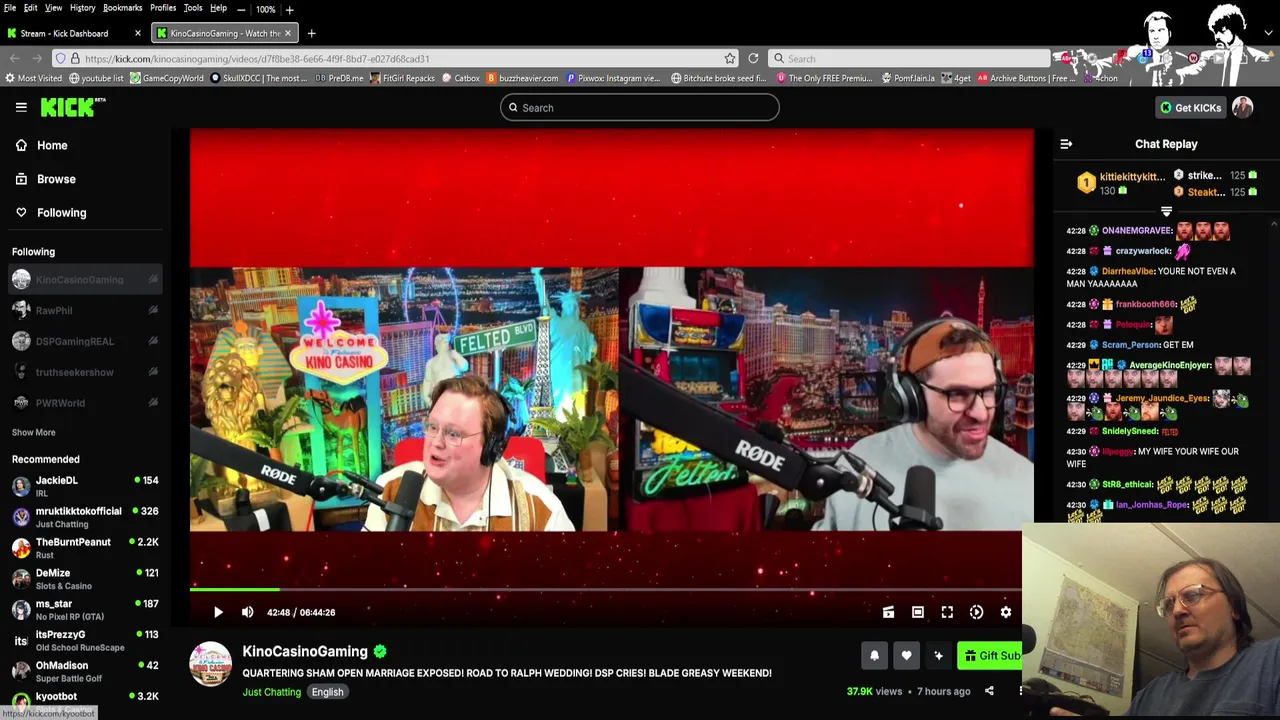This screenshot has height=720, width=1280.
Task: Open RawPhil in the Following list
Action: [84, 311]
